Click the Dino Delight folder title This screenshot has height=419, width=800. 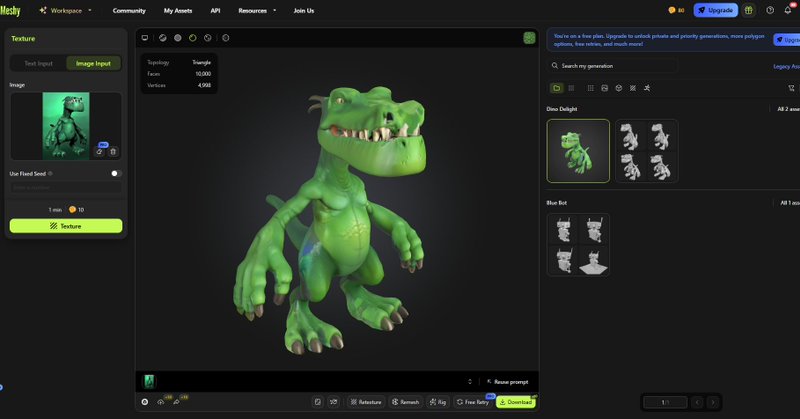pos(562,109)
